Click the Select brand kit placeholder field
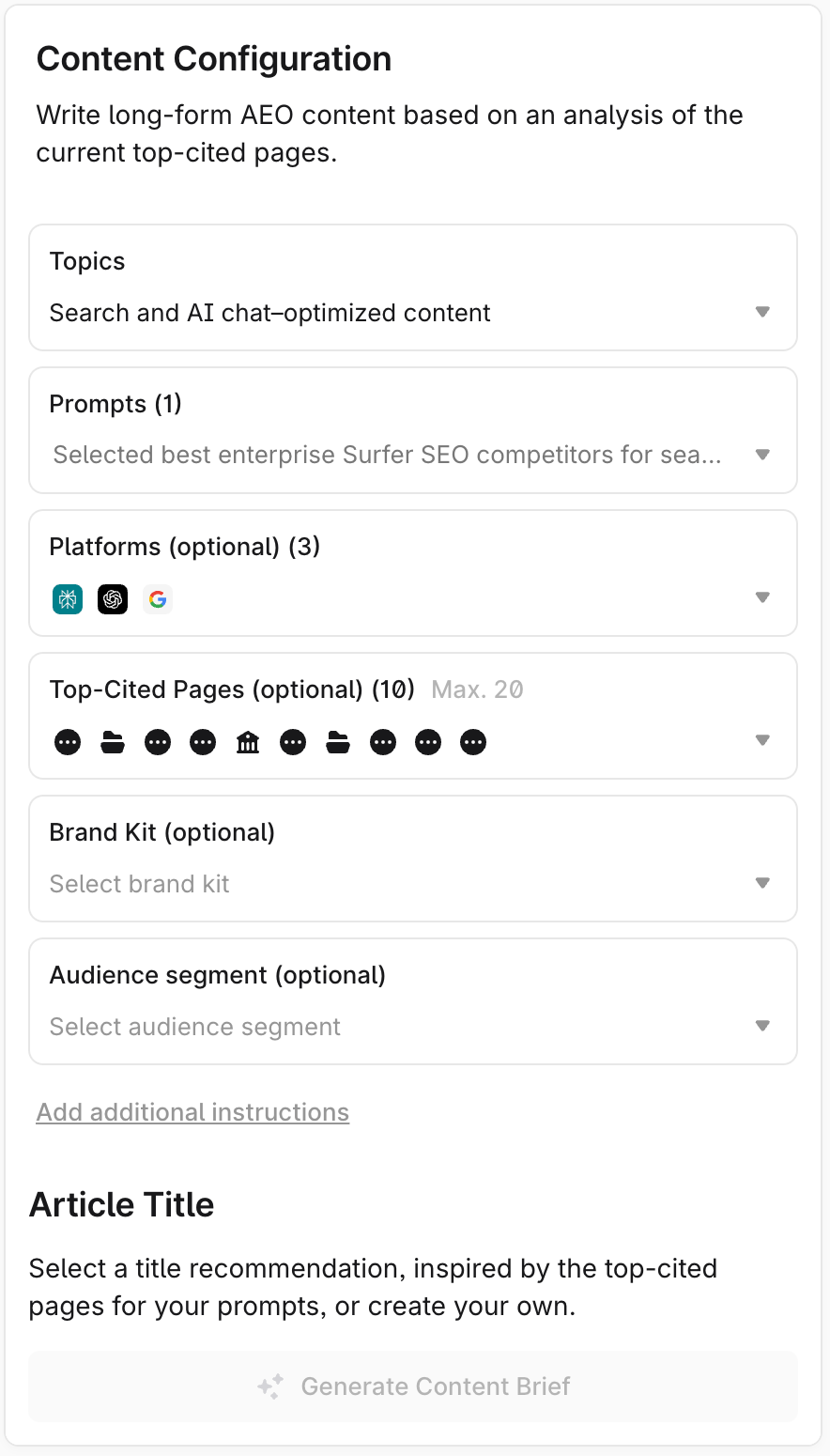Screen dimensions: 830x1456 pyautogui.click(x=140, y=884)
